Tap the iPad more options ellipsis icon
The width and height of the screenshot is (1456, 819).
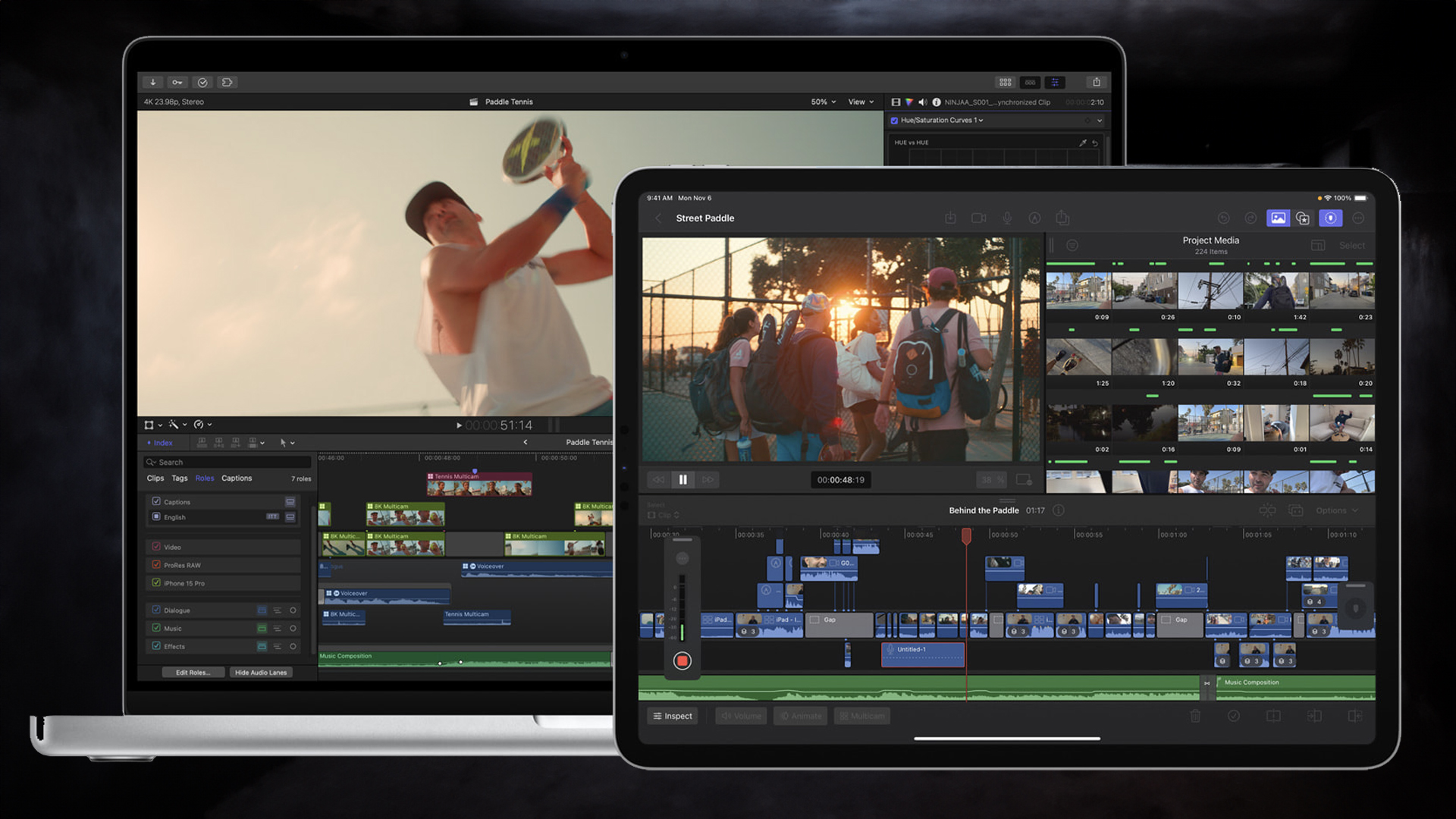click(1358, 218)
